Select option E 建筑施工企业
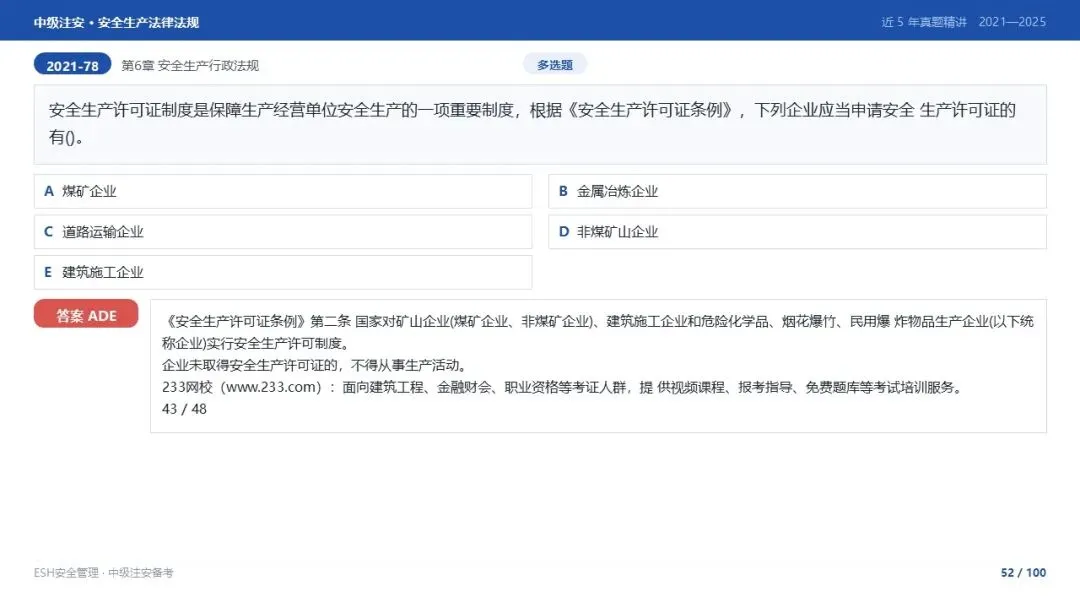 point(282,273)
